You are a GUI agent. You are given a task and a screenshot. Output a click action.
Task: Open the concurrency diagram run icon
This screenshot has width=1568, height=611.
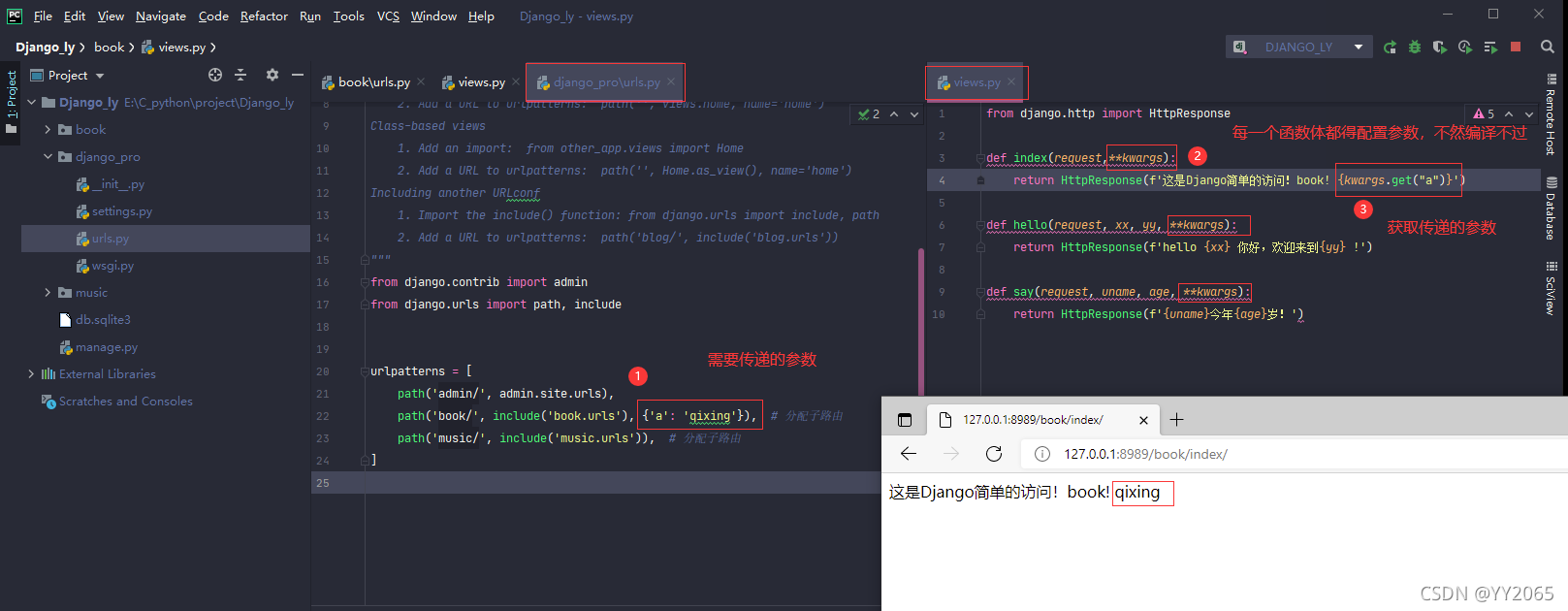point(1490,47)
